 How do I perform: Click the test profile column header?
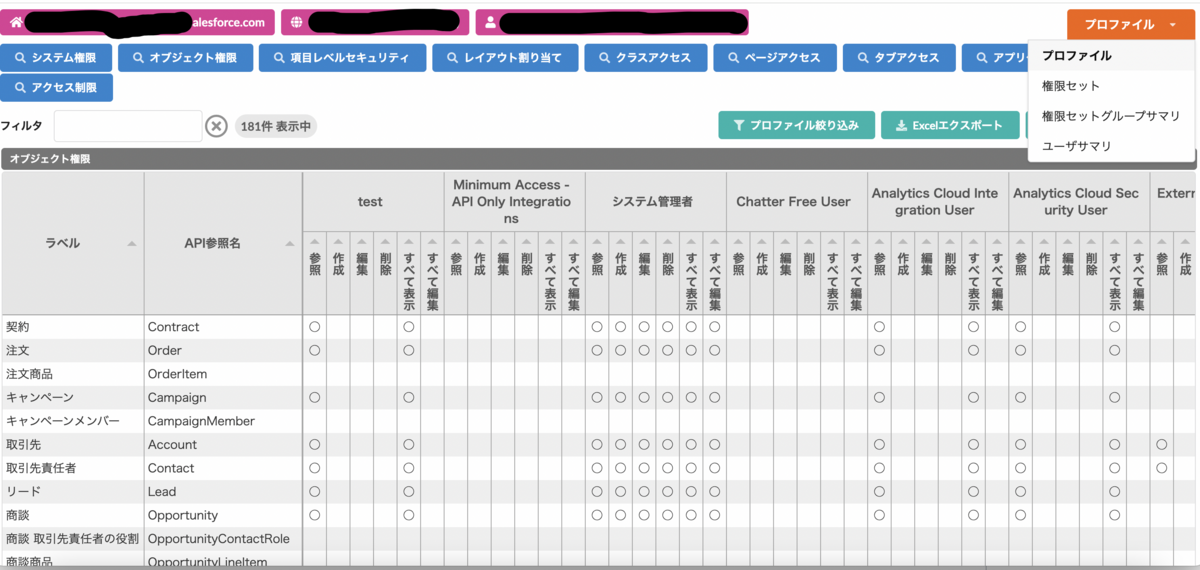click(373, 202)
